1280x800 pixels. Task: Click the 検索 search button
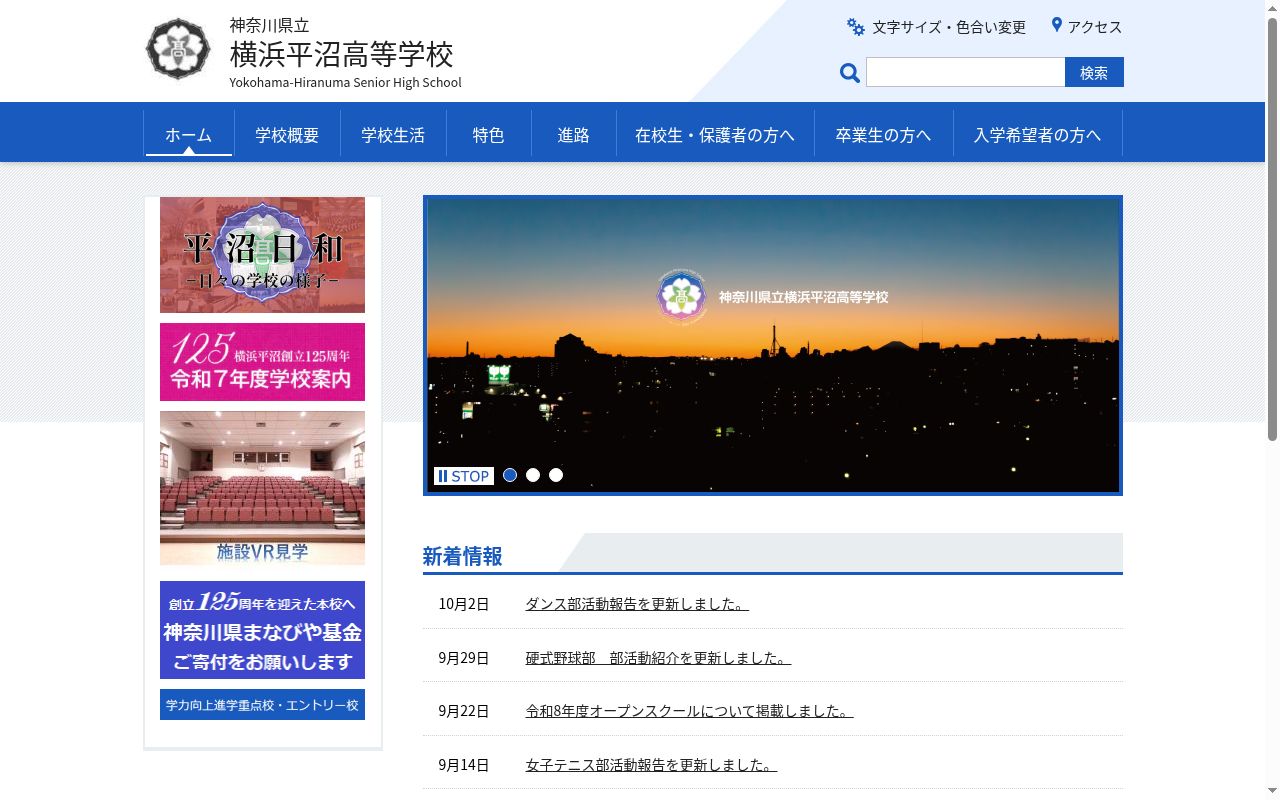point(1094,72)
